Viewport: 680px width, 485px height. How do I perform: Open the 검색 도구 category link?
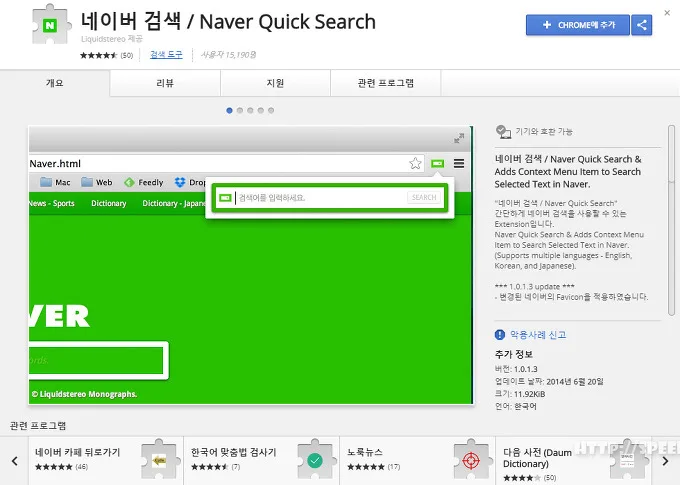168,55
